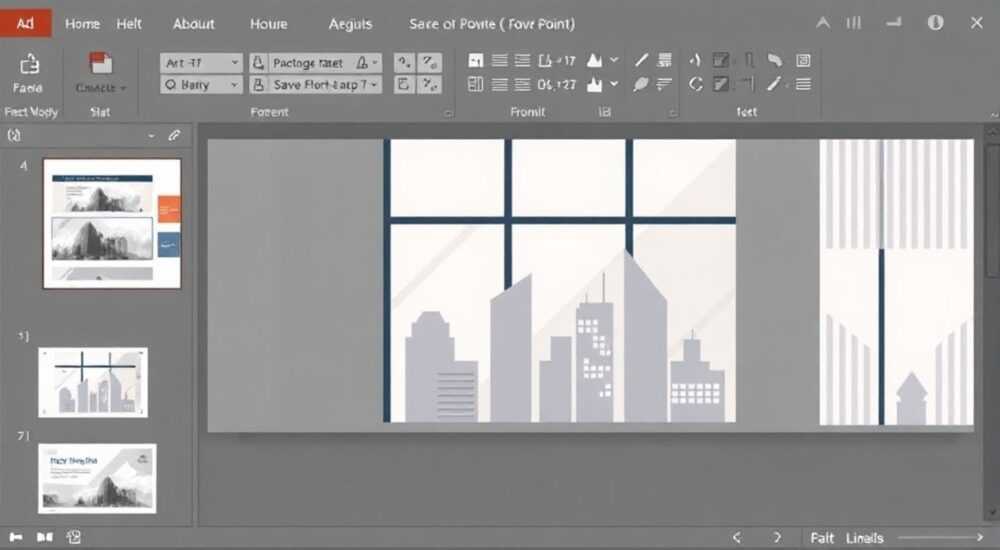
Task: Click the up chevron in title bar
Action: pyautogui.click(x=823, y=23)
